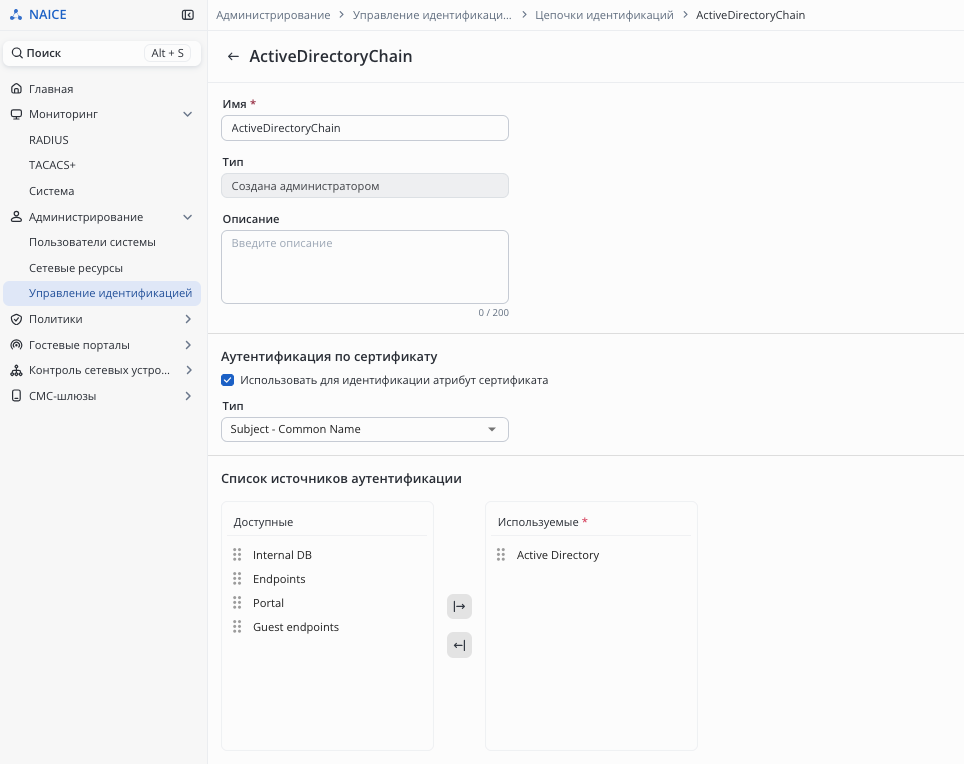Uncheck the use certificate attribute checkbox

pos(228,380)
